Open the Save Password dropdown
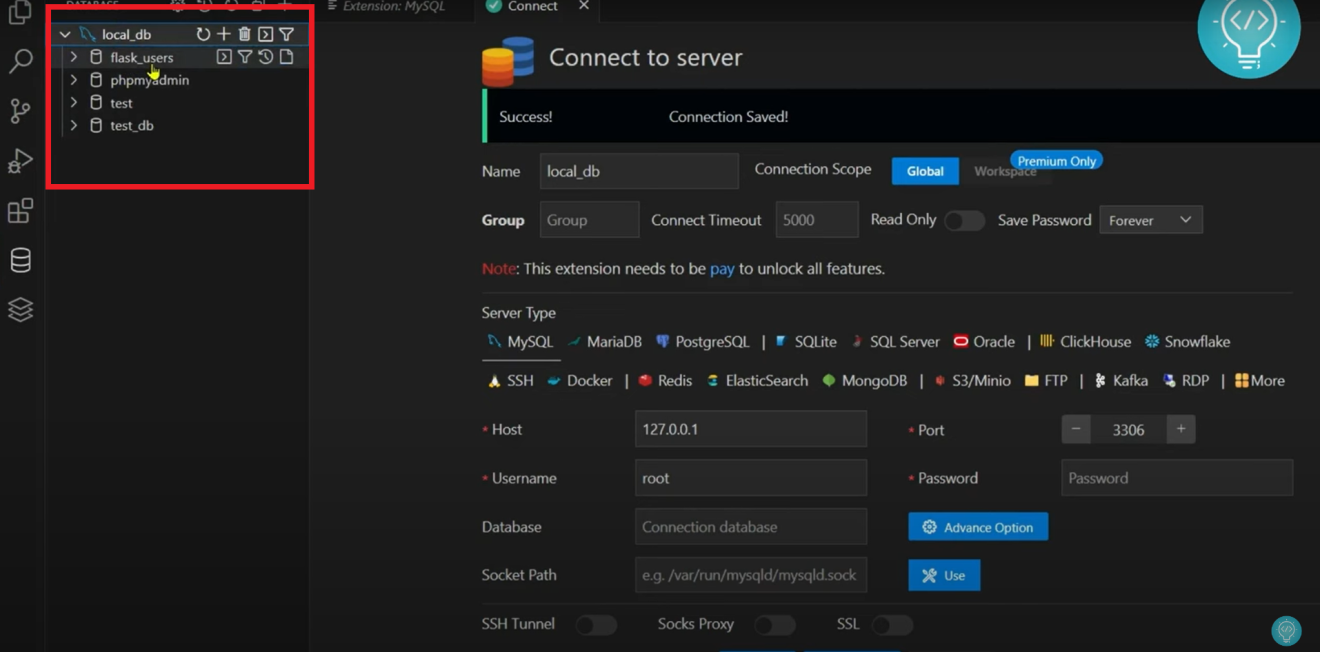This screenshot has height=652, width=1320. pos(1150,220)
